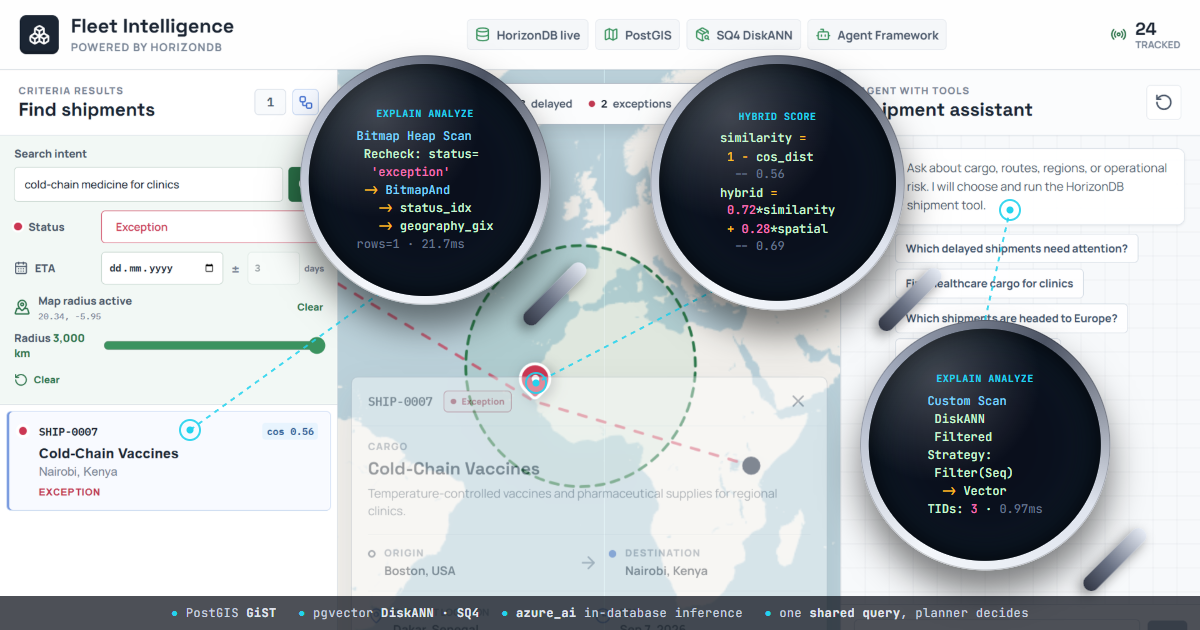Click the cos 0.56 score badge
The image size is (1200, 630).
pyautogui.click(x=290, y=432)
